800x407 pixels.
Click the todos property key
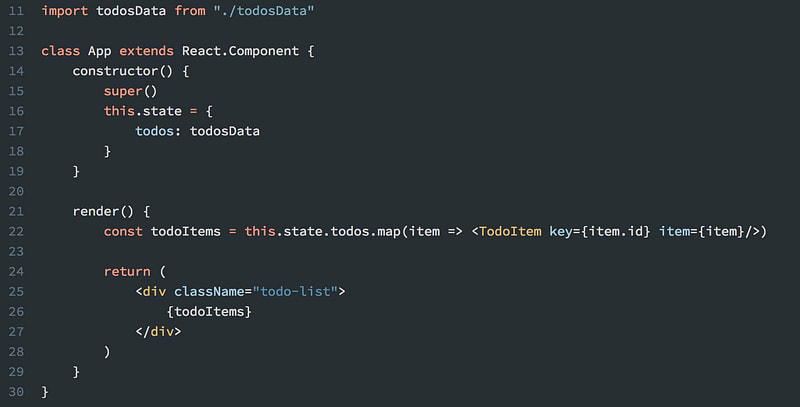click(x=154, y=131)
